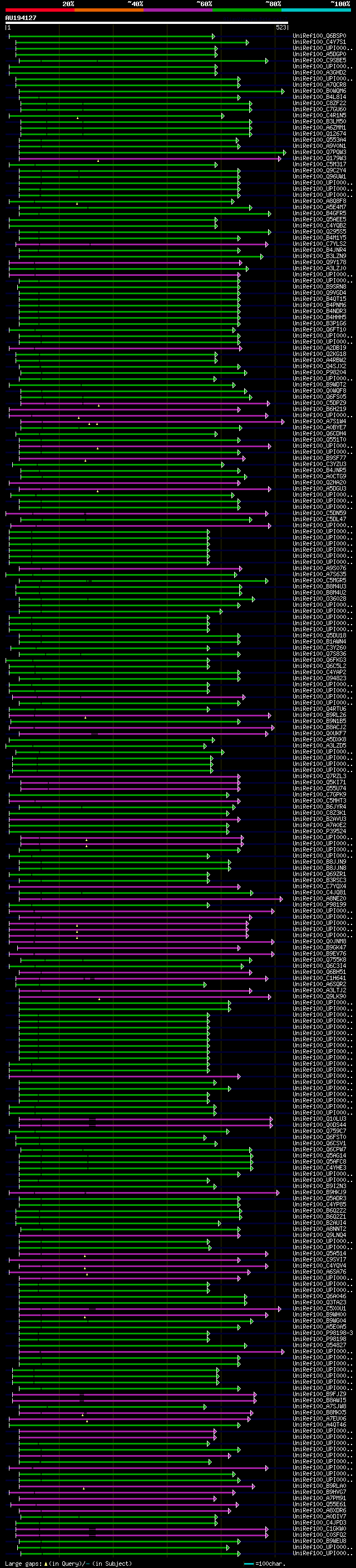Click the white query length bar
356x1568 pixels.
[x=147, y=22]
